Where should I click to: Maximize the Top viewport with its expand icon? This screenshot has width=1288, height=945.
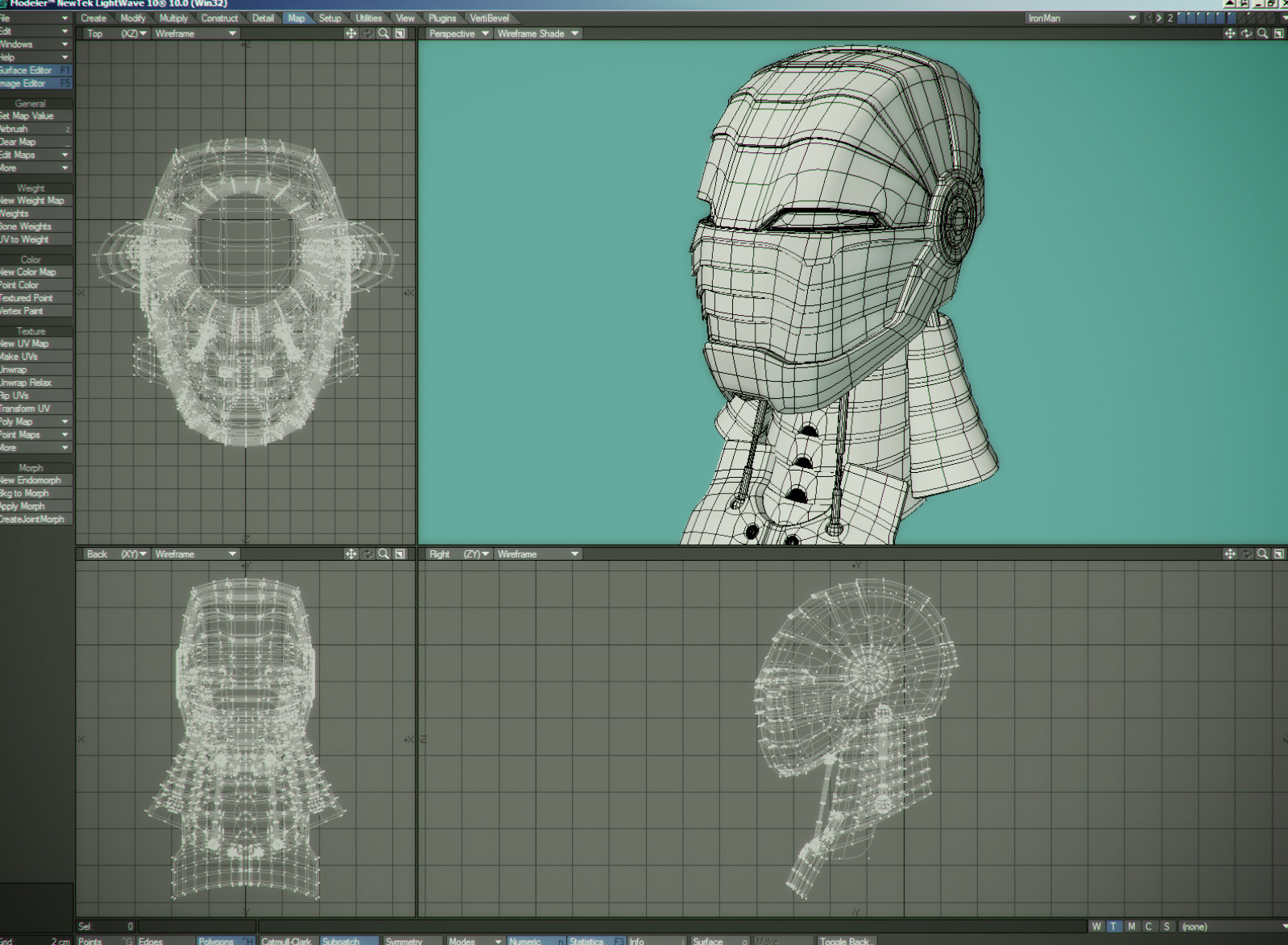coord(400,34)
